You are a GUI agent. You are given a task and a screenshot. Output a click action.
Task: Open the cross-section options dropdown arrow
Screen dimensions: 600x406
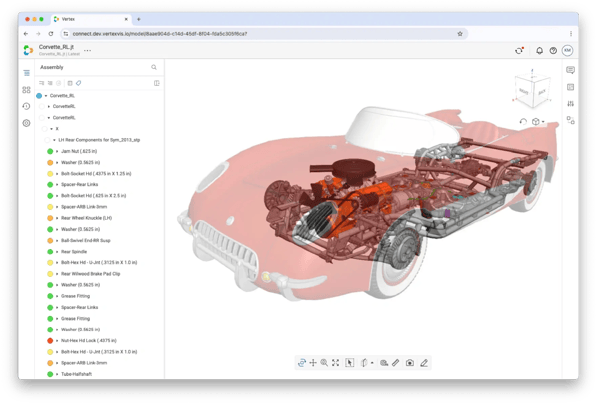pos(372,363)
